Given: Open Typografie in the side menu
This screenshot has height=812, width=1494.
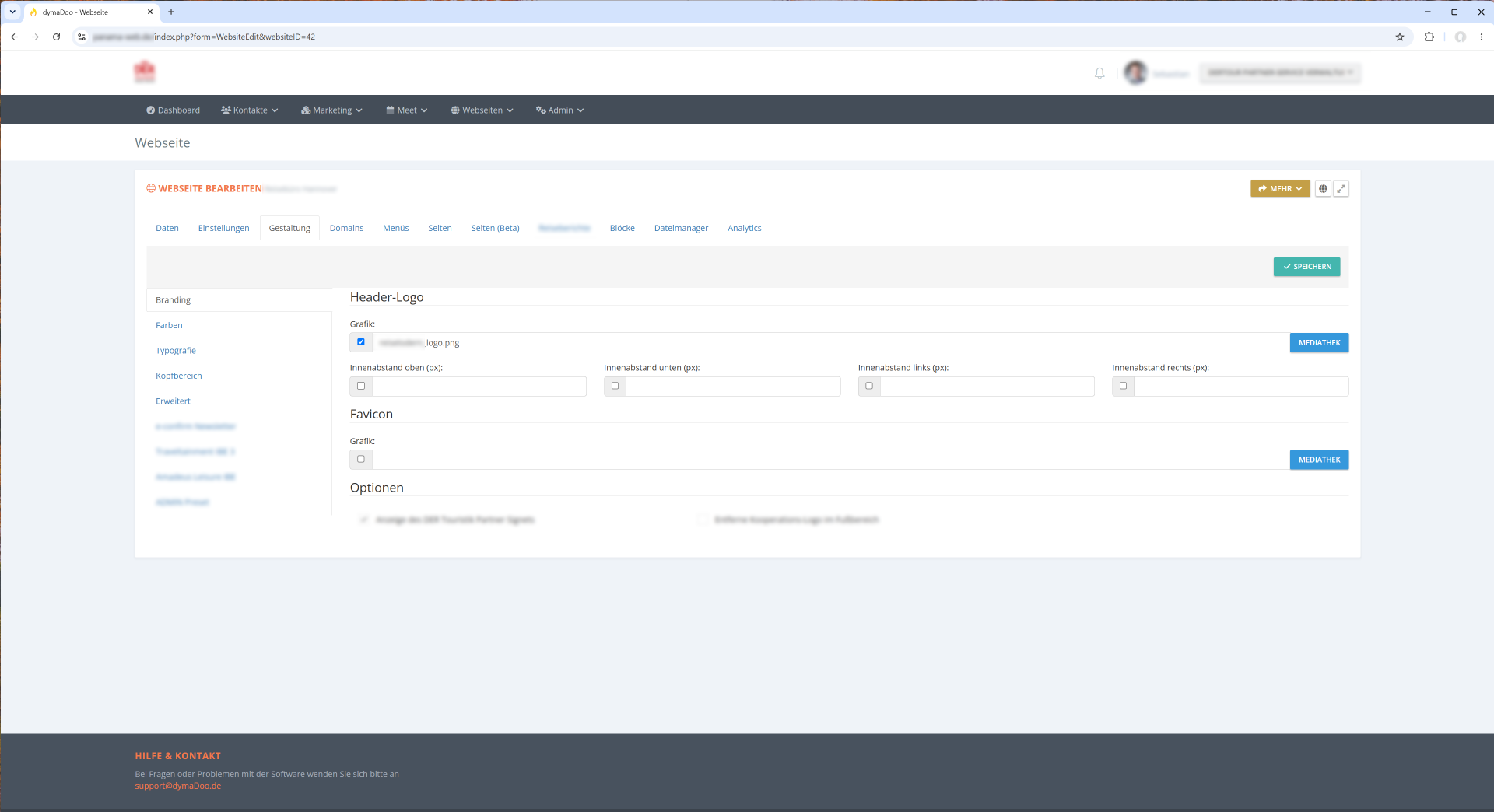Looking at the screenshot, I should pos(176,351).
